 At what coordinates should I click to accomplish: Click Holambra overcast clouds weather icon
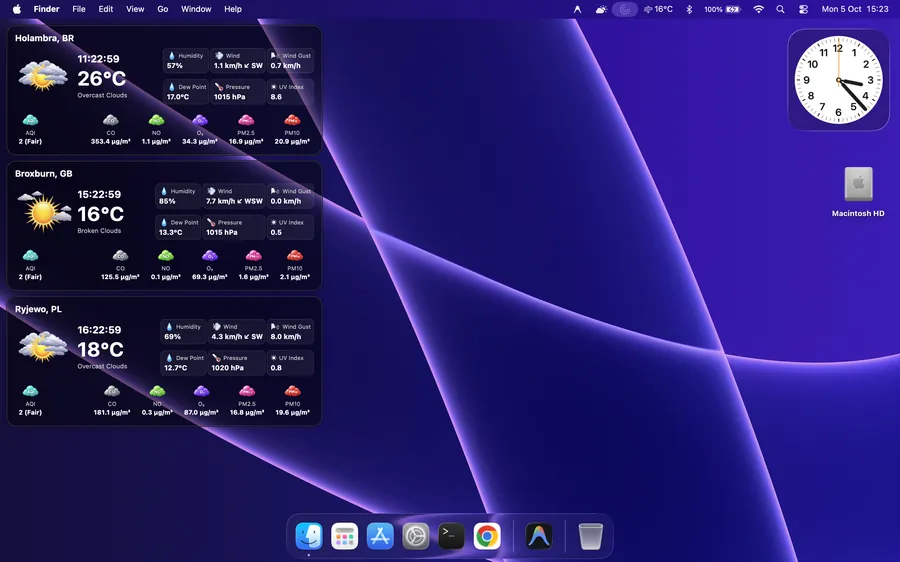click(42, 76)
